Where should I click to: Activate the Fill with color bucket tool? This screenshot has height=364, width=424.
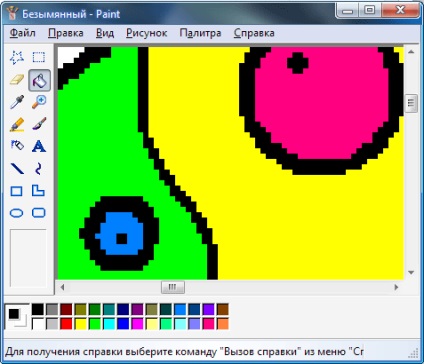pyautogui.click(x=39, y=80)
